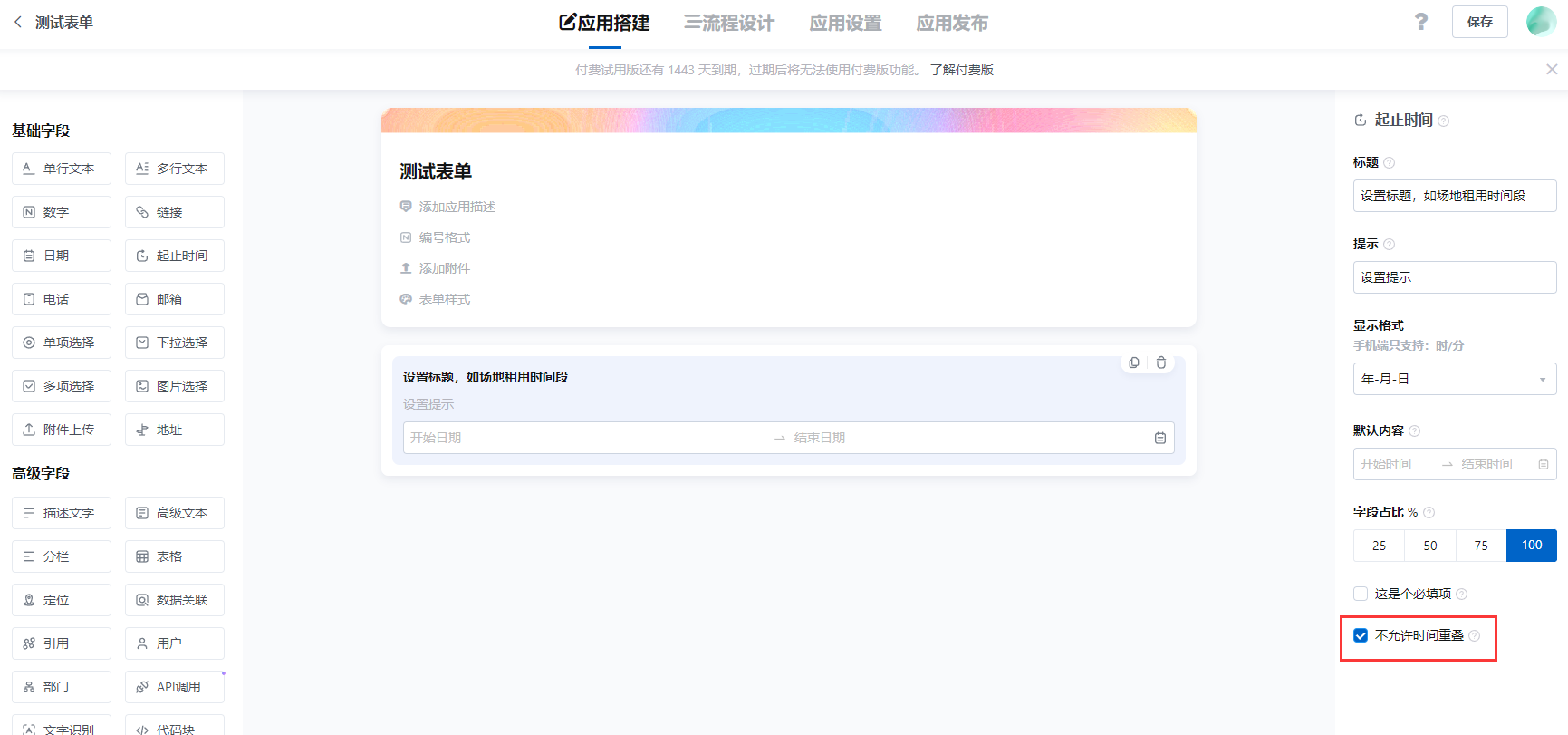Set field width to 25 percent
This screenshot has height=735, width=1568.
pyautogui.click(x=1379, y=546)
